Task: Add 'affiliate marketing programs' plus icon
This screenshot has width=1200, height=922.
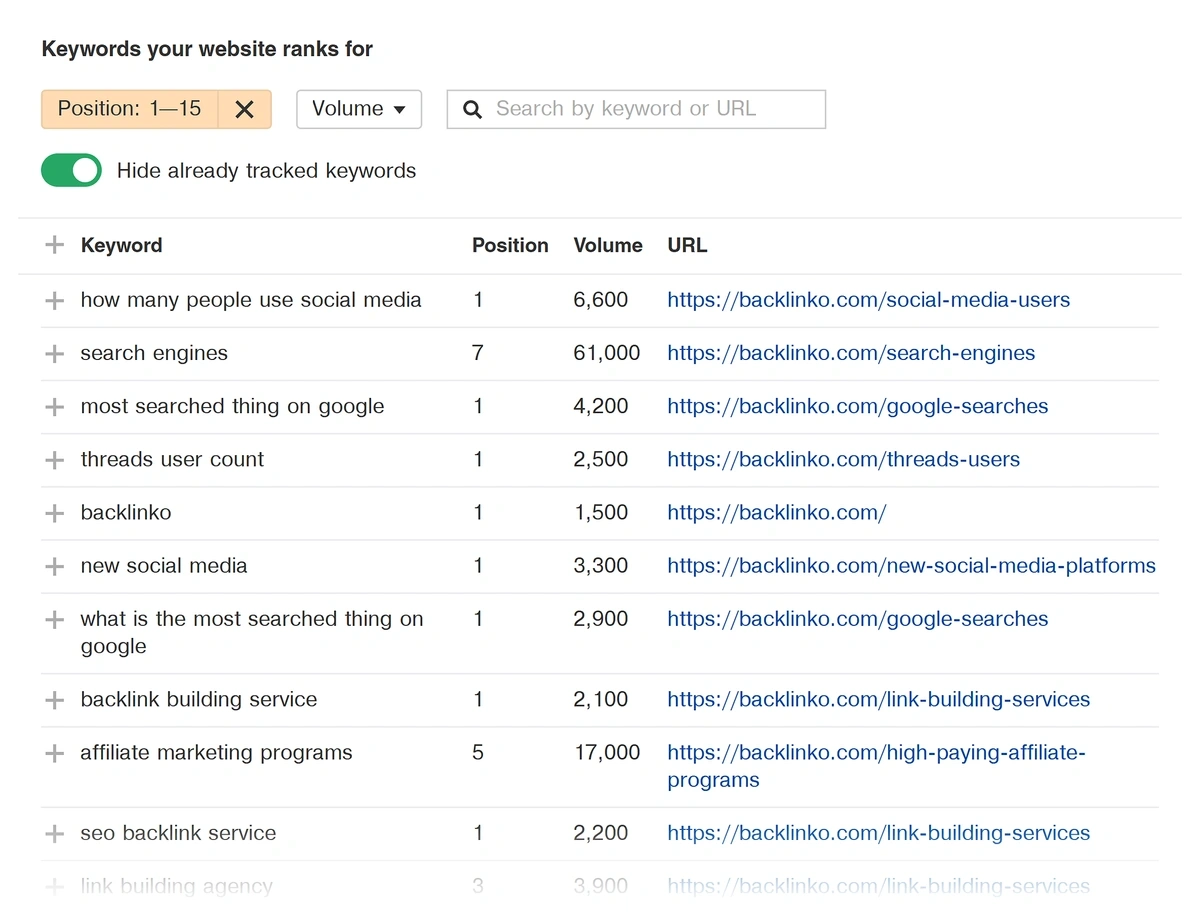Action: pyautogui.click(x=55, y=753)
